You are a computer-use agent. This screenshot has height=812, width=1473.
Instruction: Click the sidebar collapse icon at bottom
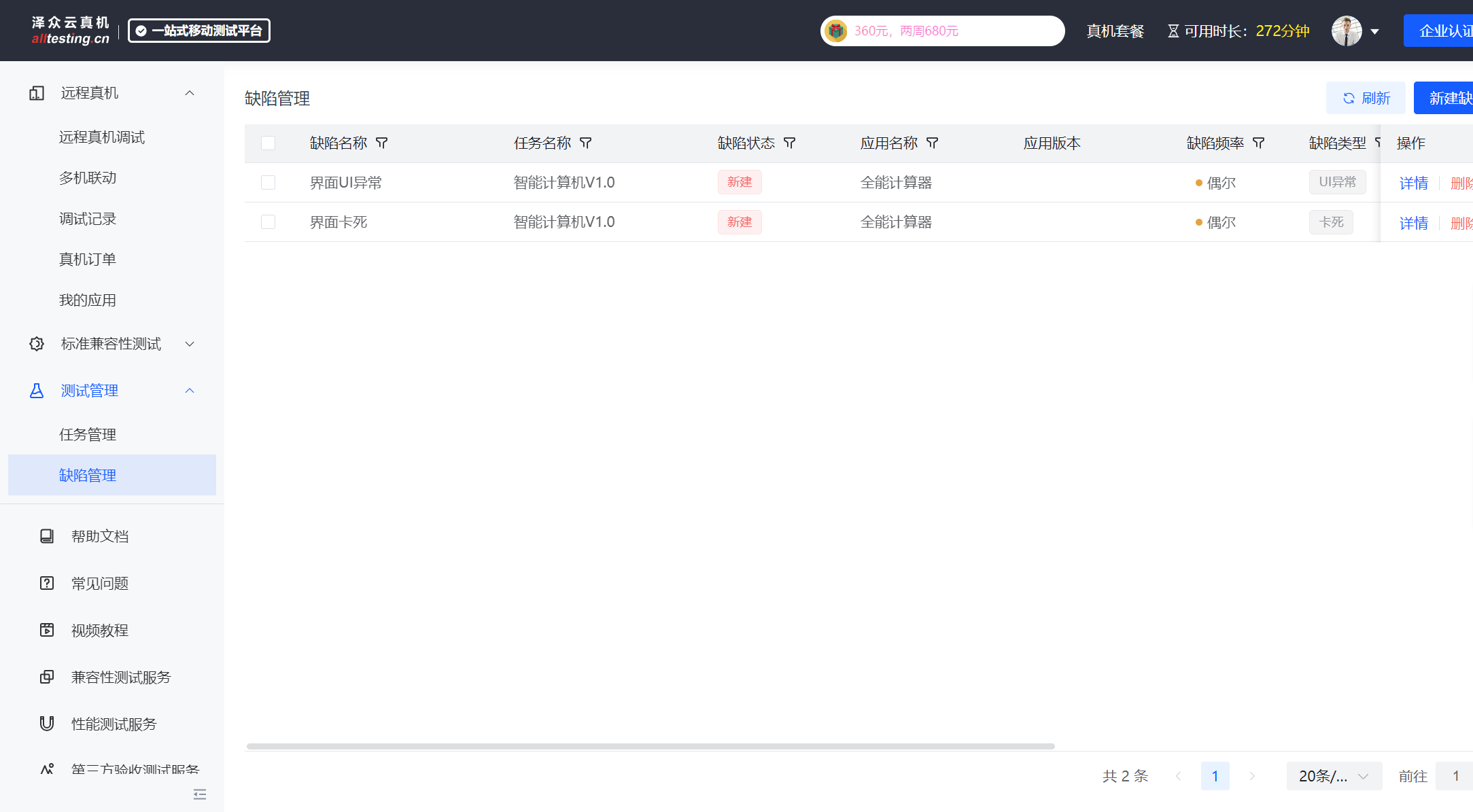pos(200,794)
